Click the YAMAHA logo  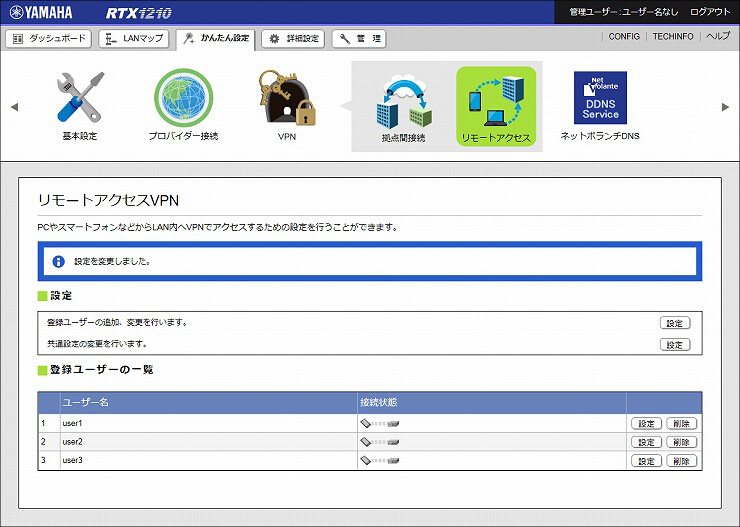tap(41, 12)
